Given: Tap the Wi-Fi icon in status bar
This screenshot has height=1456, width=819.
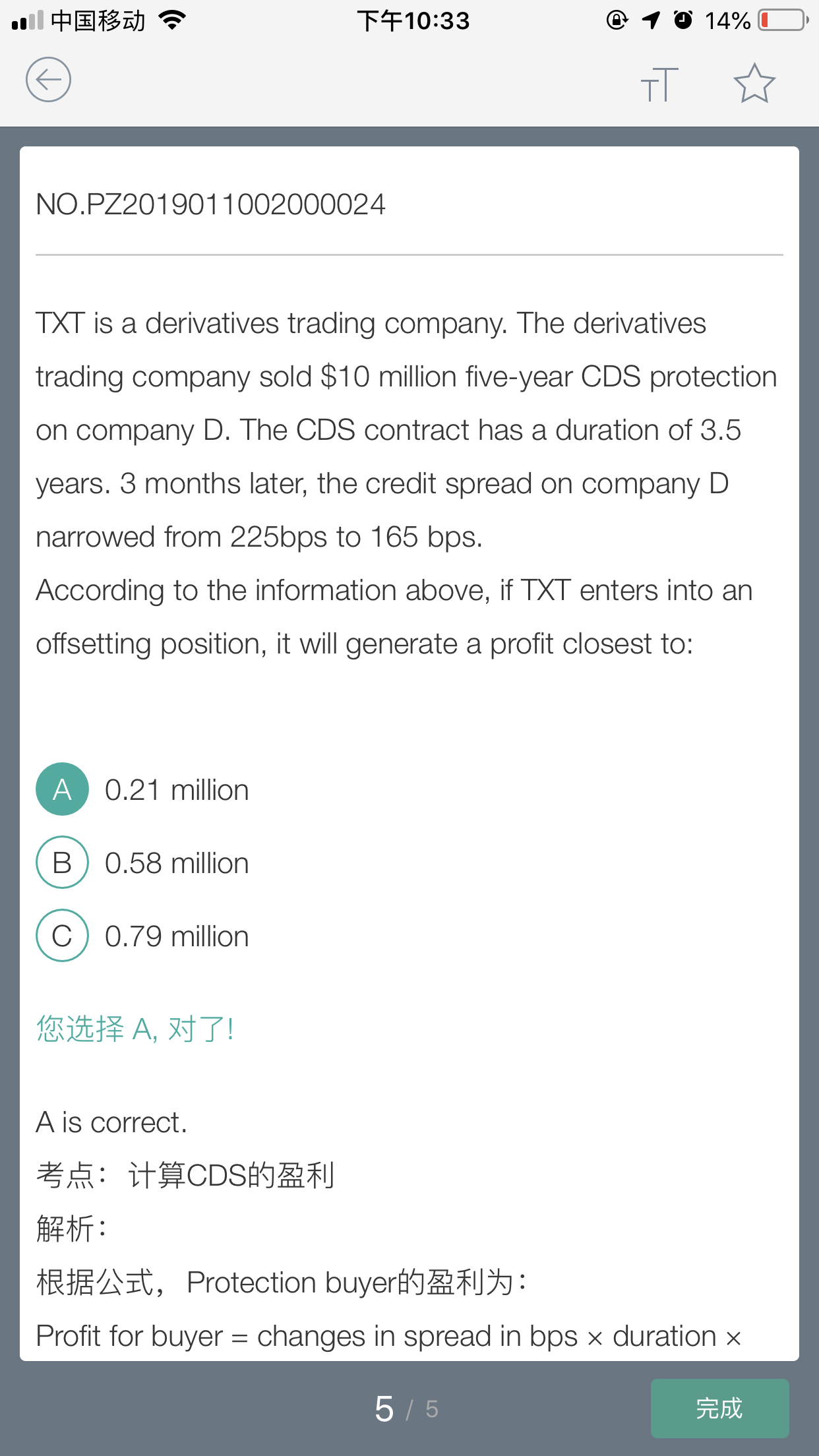Looking at the screenshot, I should (x=173, y=20).
